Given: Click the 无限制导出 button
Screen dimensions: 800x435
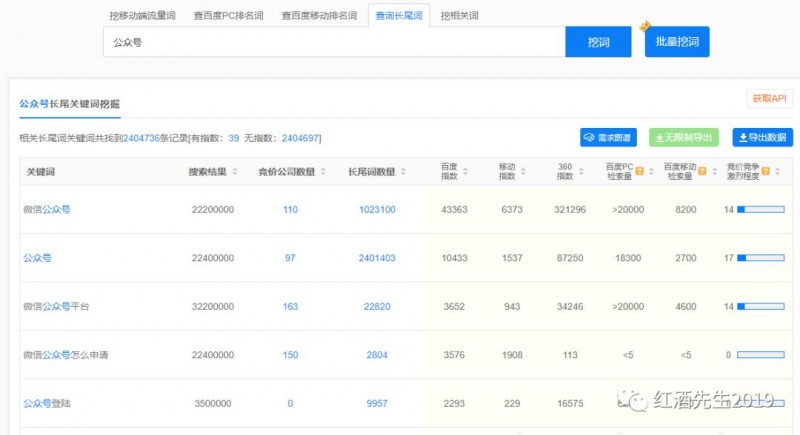Looking at the screenshot, I should (x=684, y=138).
